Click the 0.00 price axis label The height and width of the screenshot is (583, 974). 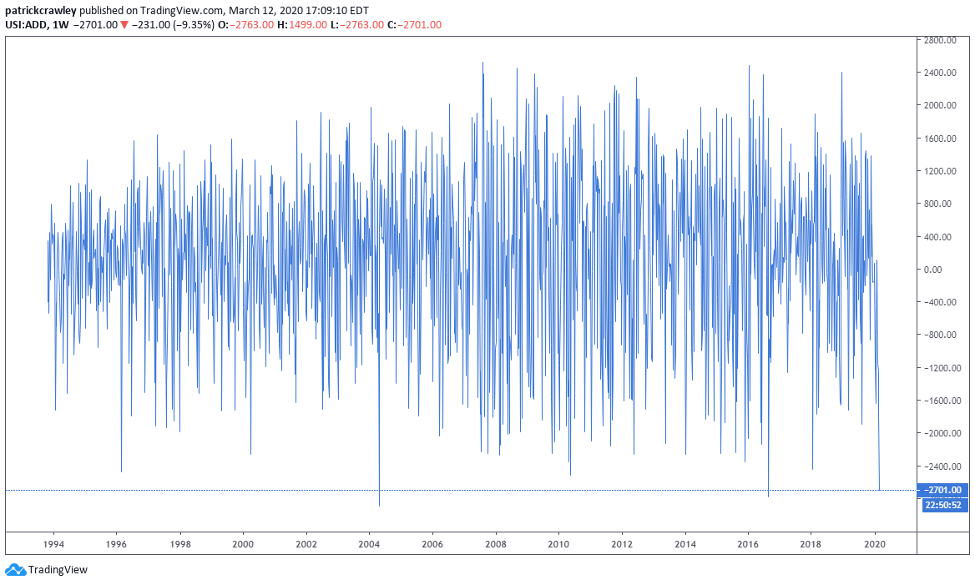pyautogui.click(x=933, y=269)
